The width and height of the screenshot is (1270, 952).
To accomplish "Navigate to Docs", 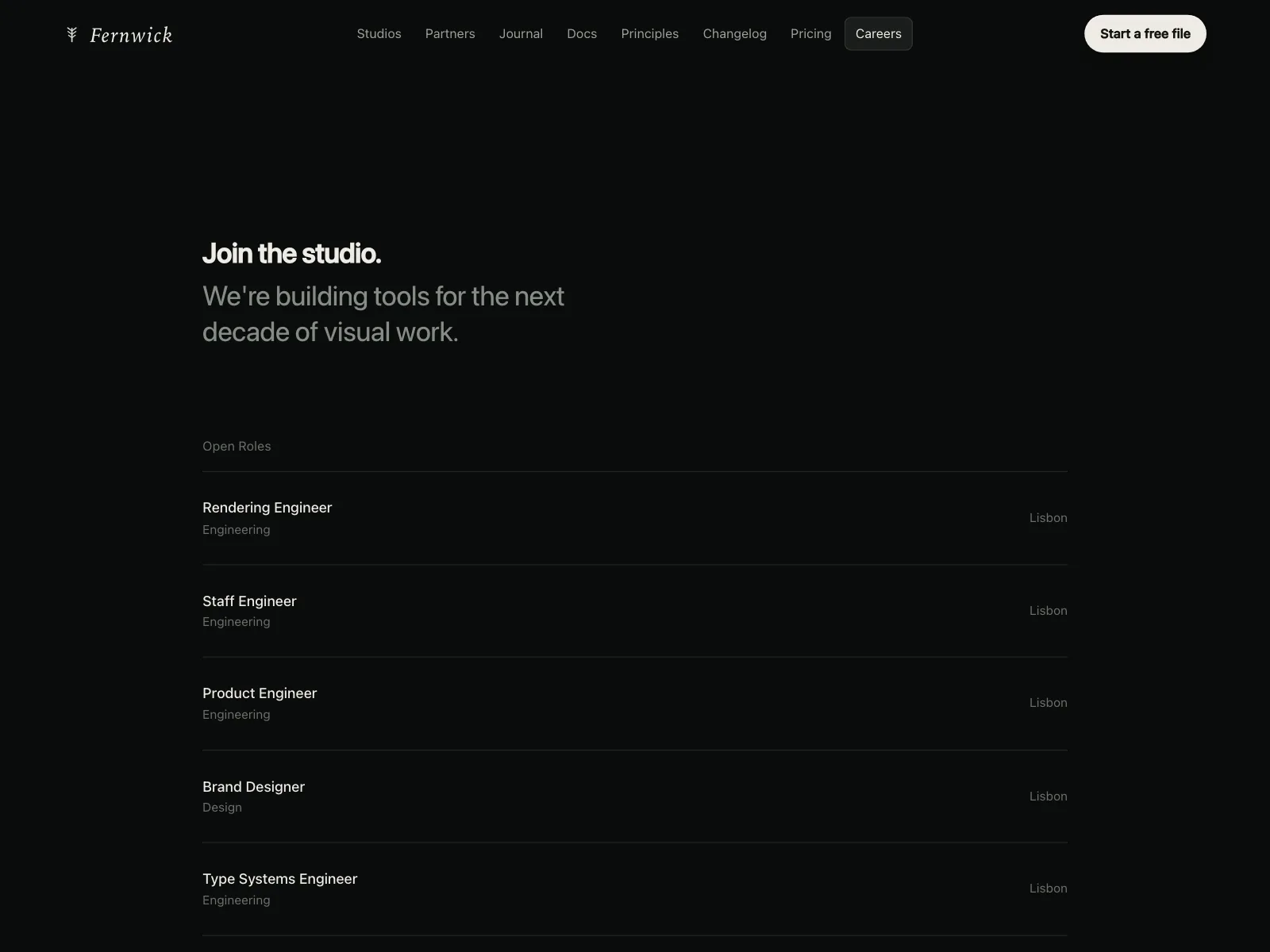I will pos(582,33).
